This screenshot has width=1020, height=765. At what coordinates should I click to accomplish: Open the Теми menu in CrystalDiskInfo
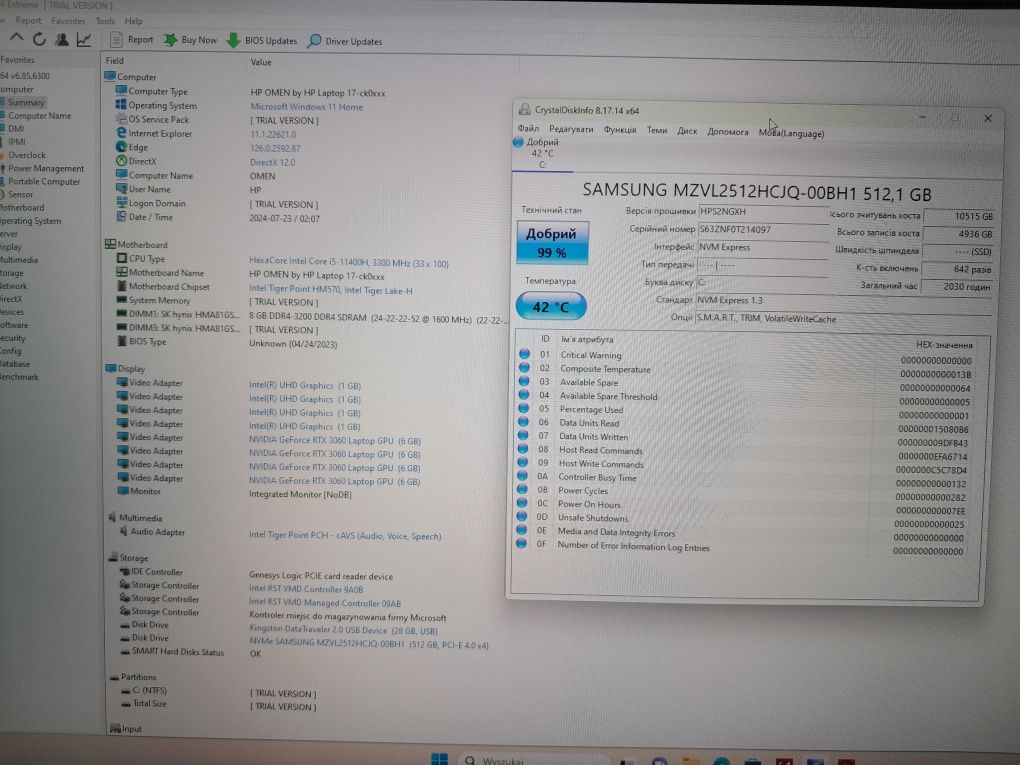coord(657,130)
